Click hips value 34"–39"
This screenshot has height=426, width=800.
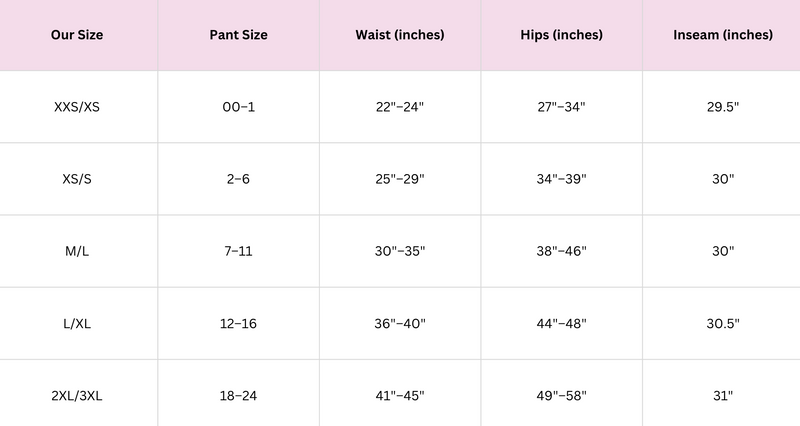561,179
